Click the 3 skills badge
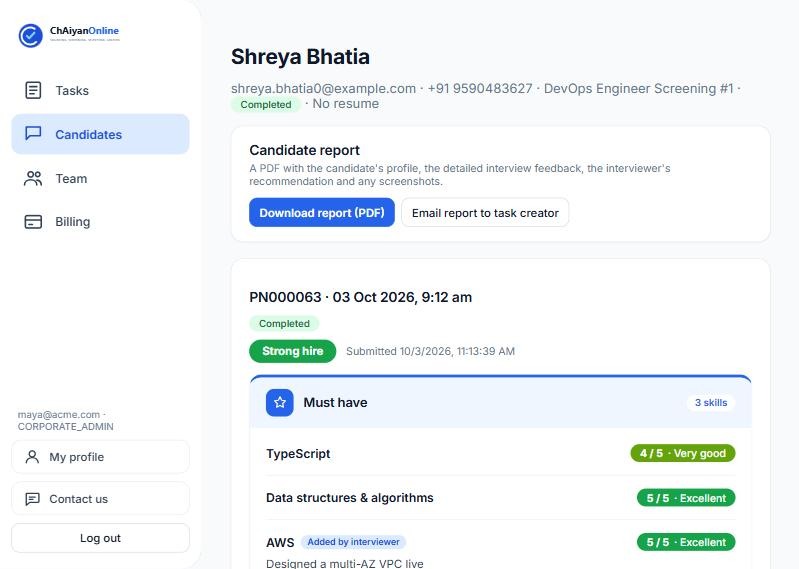Screen dimensions: 799x569 (711, 402)
